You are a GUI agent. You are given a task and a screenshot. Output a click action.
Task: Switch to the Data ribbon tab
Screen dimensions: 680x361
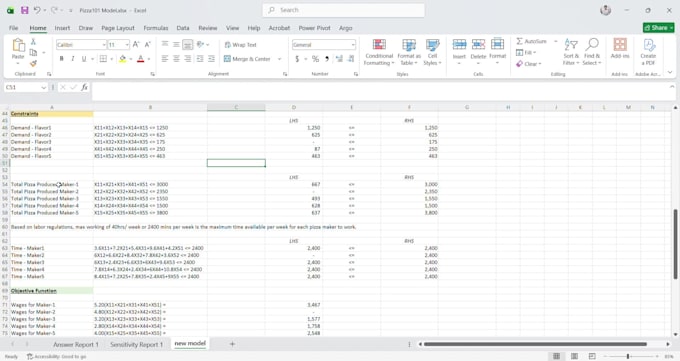[183, 28]
